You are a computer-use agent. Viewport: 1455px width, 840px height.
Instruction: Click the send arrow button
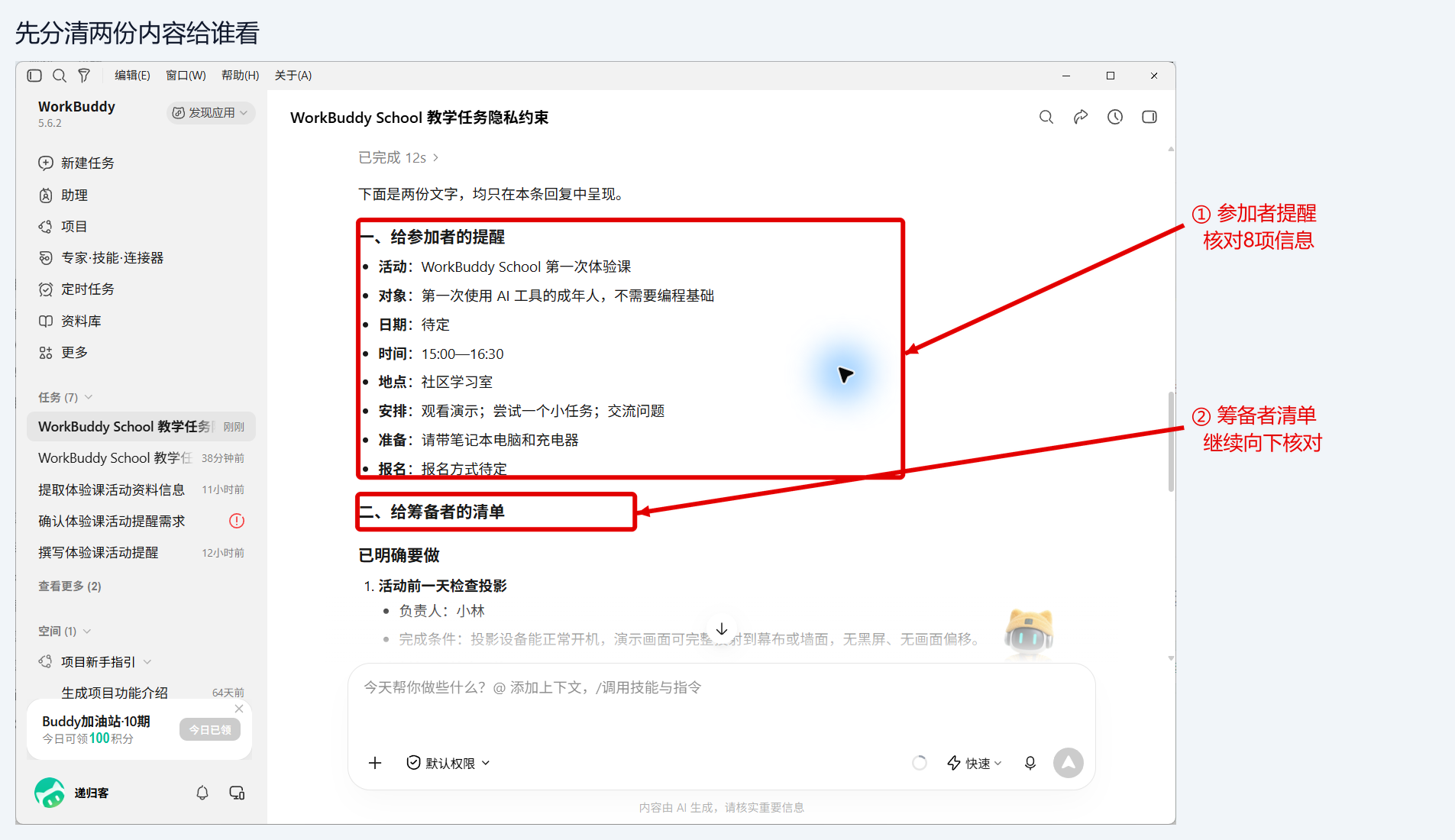tap(1069, 763)
